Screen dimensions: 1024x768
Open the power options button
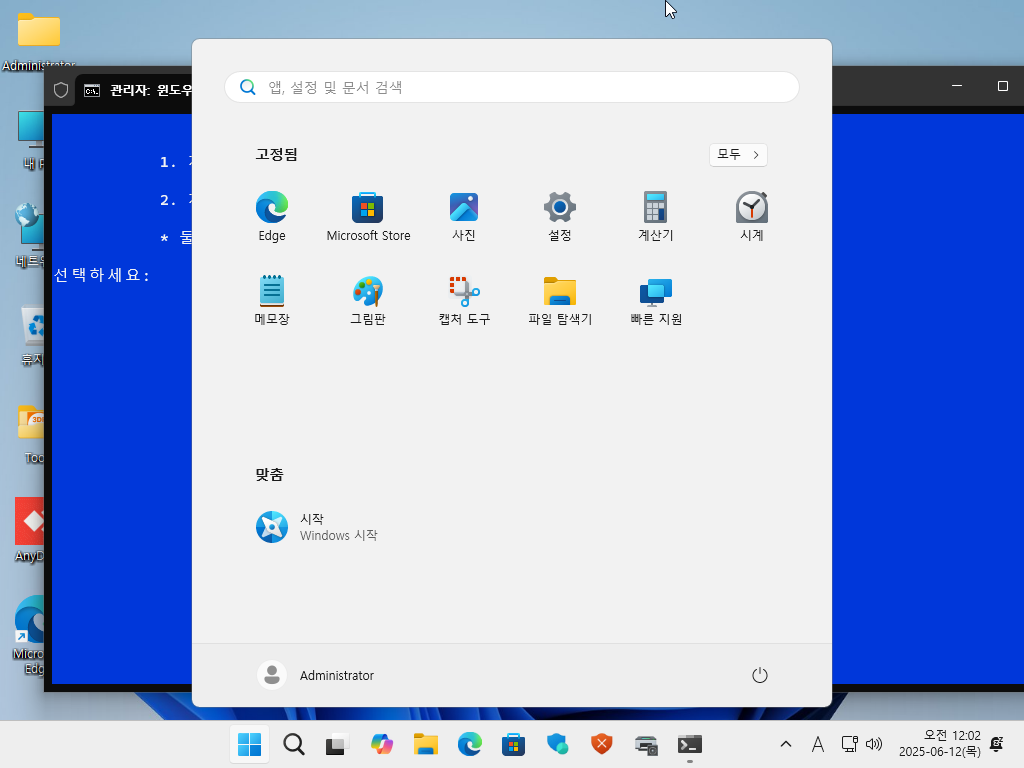pos(760,675)
